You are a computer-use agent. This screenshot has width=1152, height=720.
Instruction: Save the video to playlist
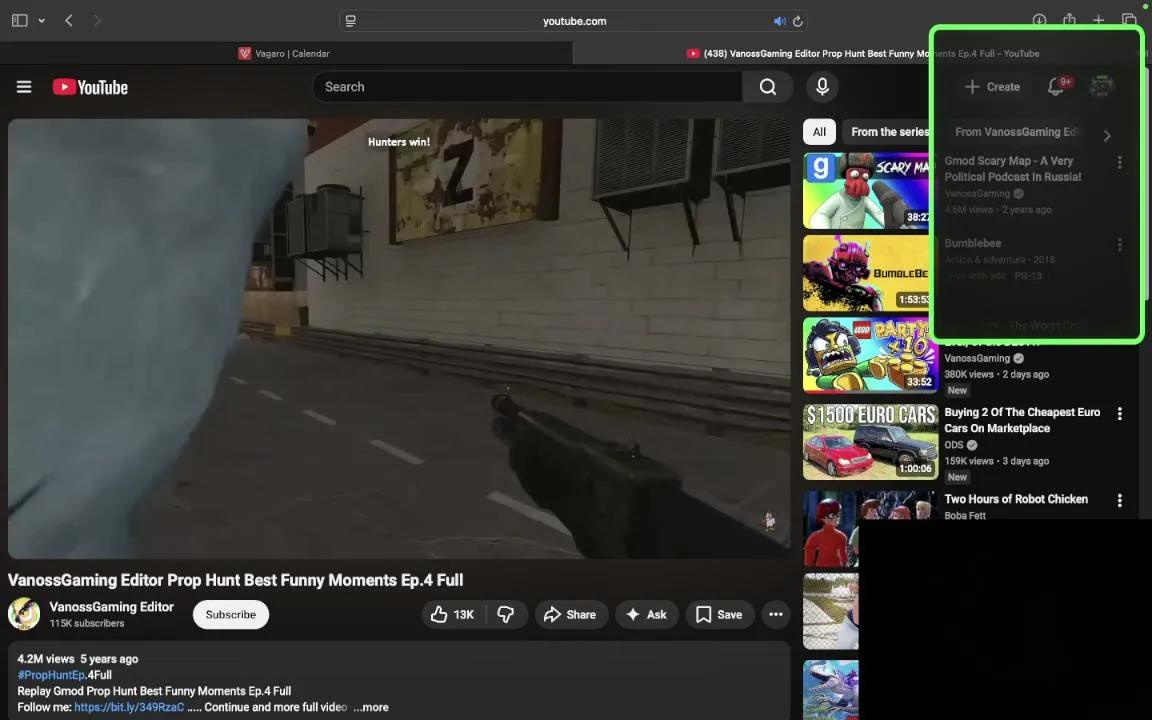point(720,614)
